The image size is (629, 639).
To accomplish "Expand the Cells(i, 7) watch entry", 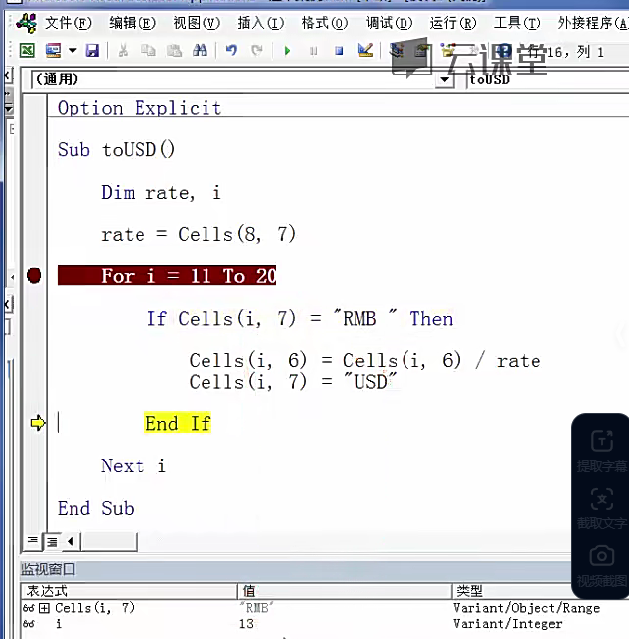I will tap(44, 608).
